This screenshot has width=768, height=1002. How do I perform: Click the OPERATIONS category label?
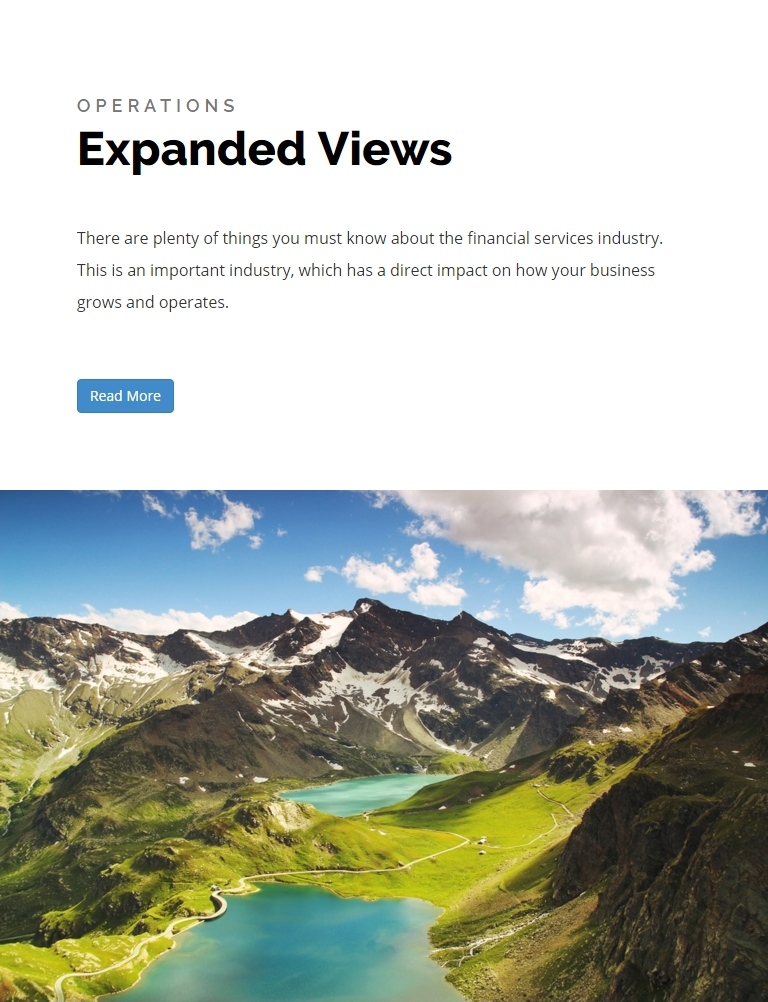157,105
